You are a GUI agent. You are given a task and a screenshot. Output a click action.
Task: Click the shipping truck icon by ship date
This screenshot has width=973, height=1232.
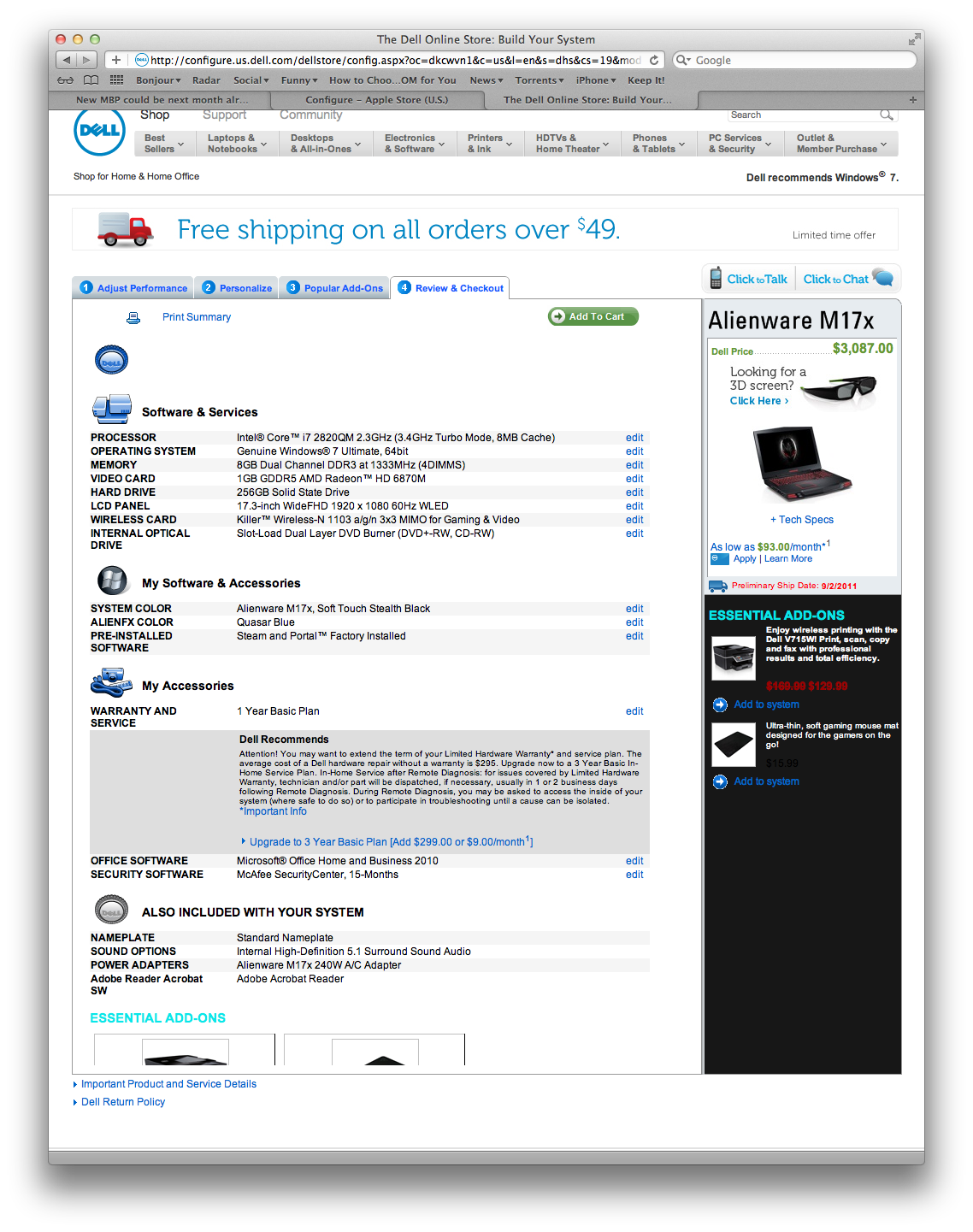point(717,586)
